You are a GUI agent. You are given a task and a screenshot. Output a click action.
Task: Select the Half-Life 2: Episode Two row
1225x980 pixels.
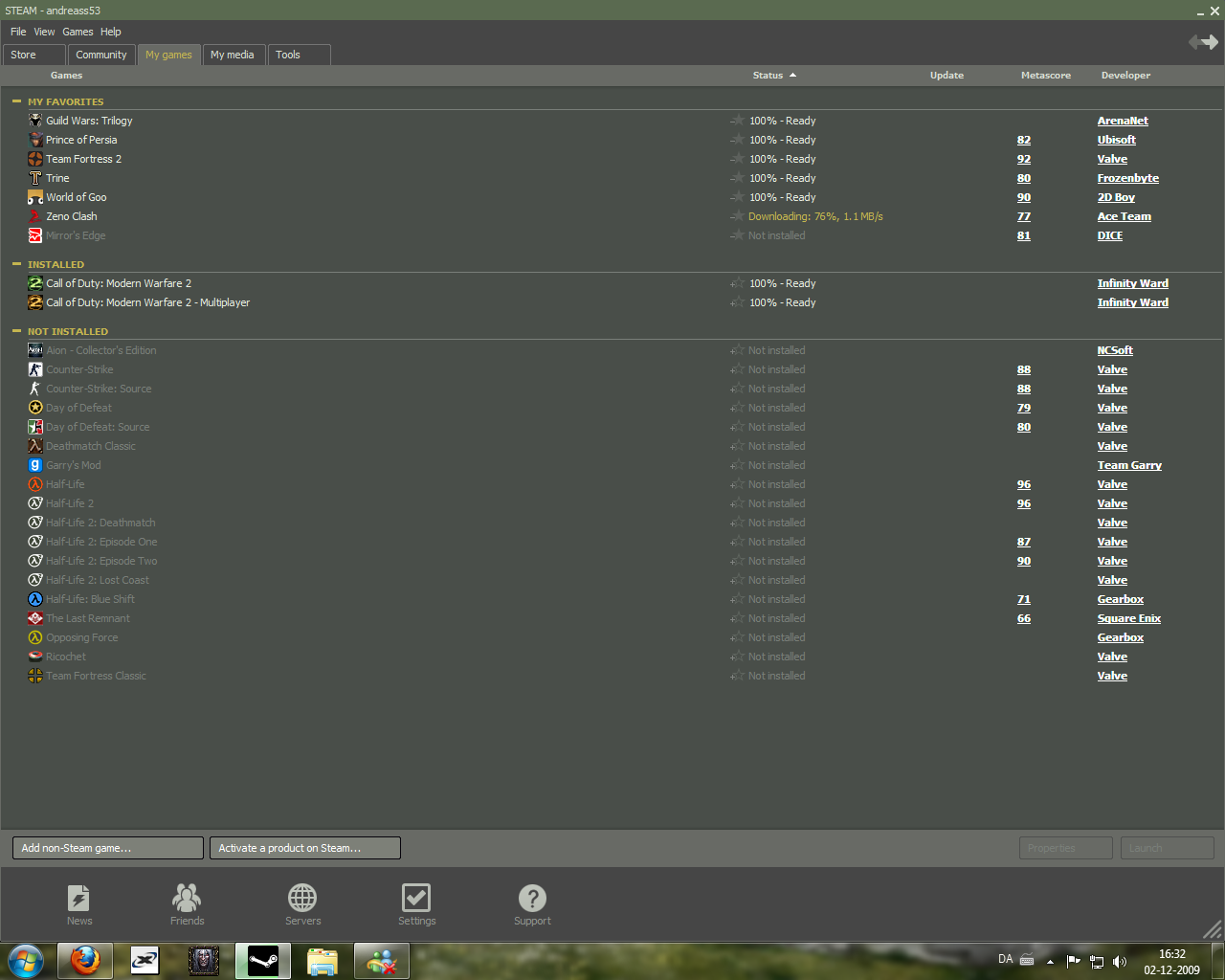pyautogui.click(x=612, y=561)
